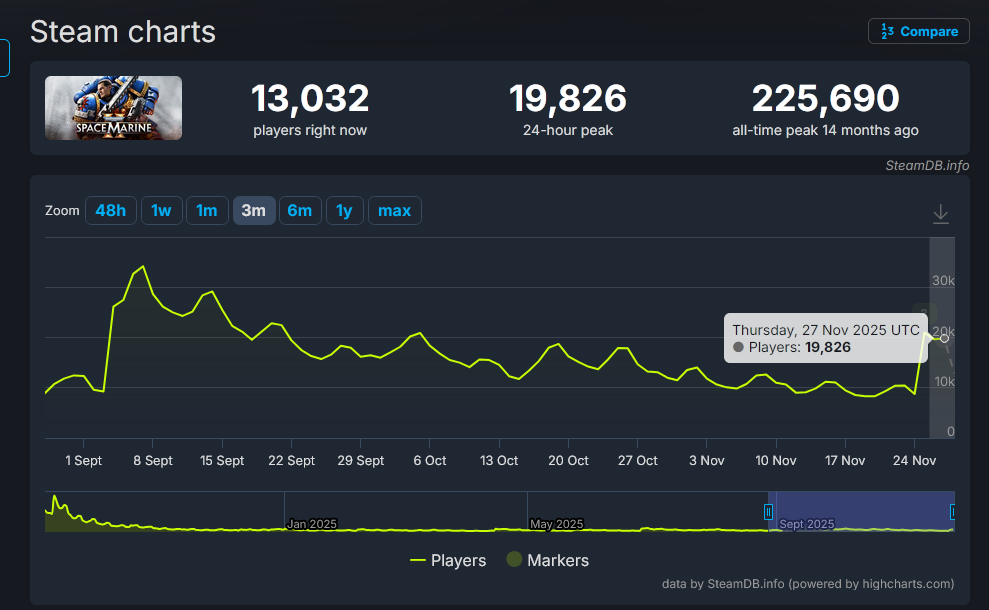Set chart zoom to 1y
Image resolution: width=989 pixels, height=610 pixels.
344,211
